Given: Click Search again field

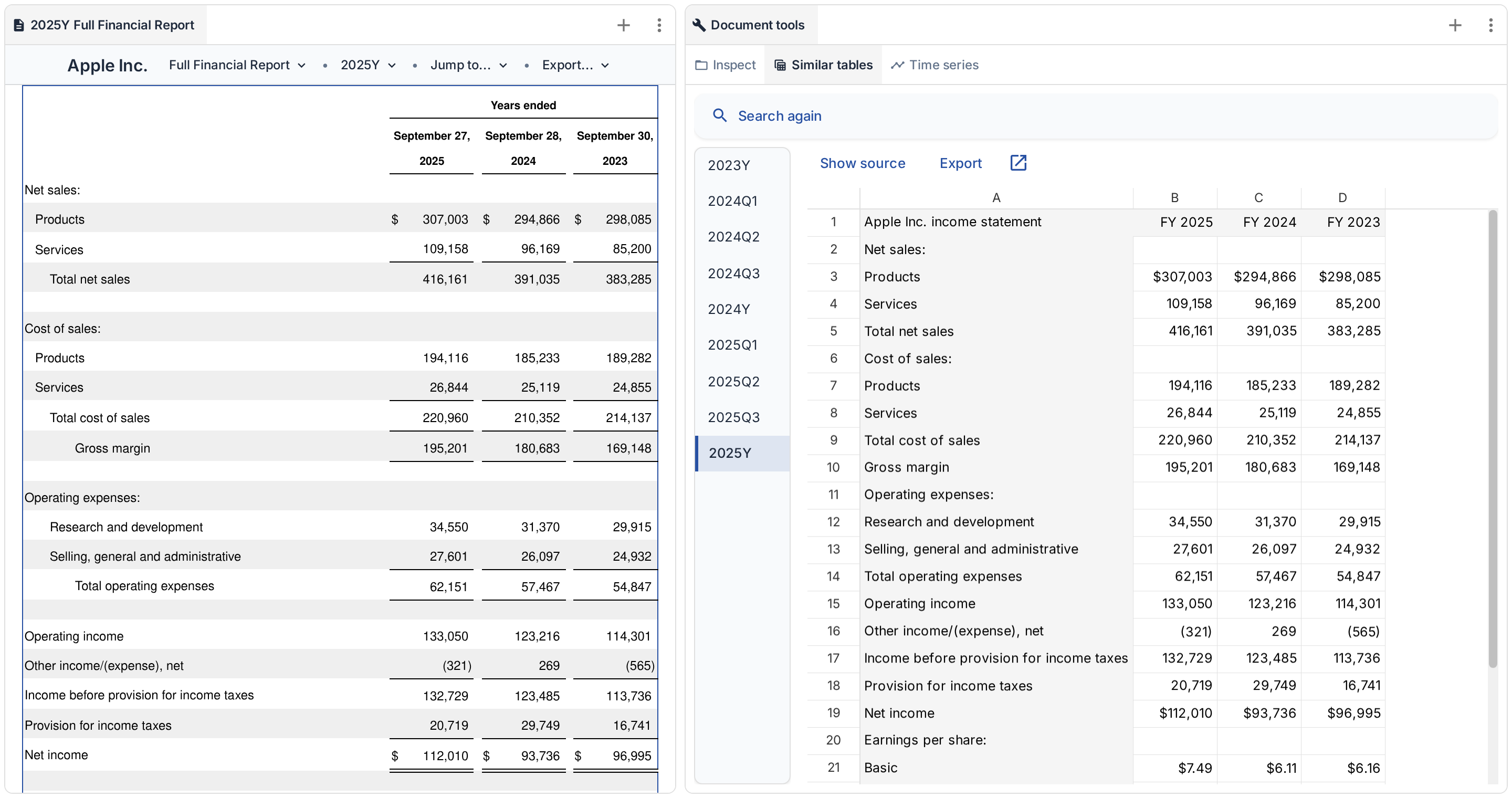Looking at the screenshot, I should [1095, 115].
